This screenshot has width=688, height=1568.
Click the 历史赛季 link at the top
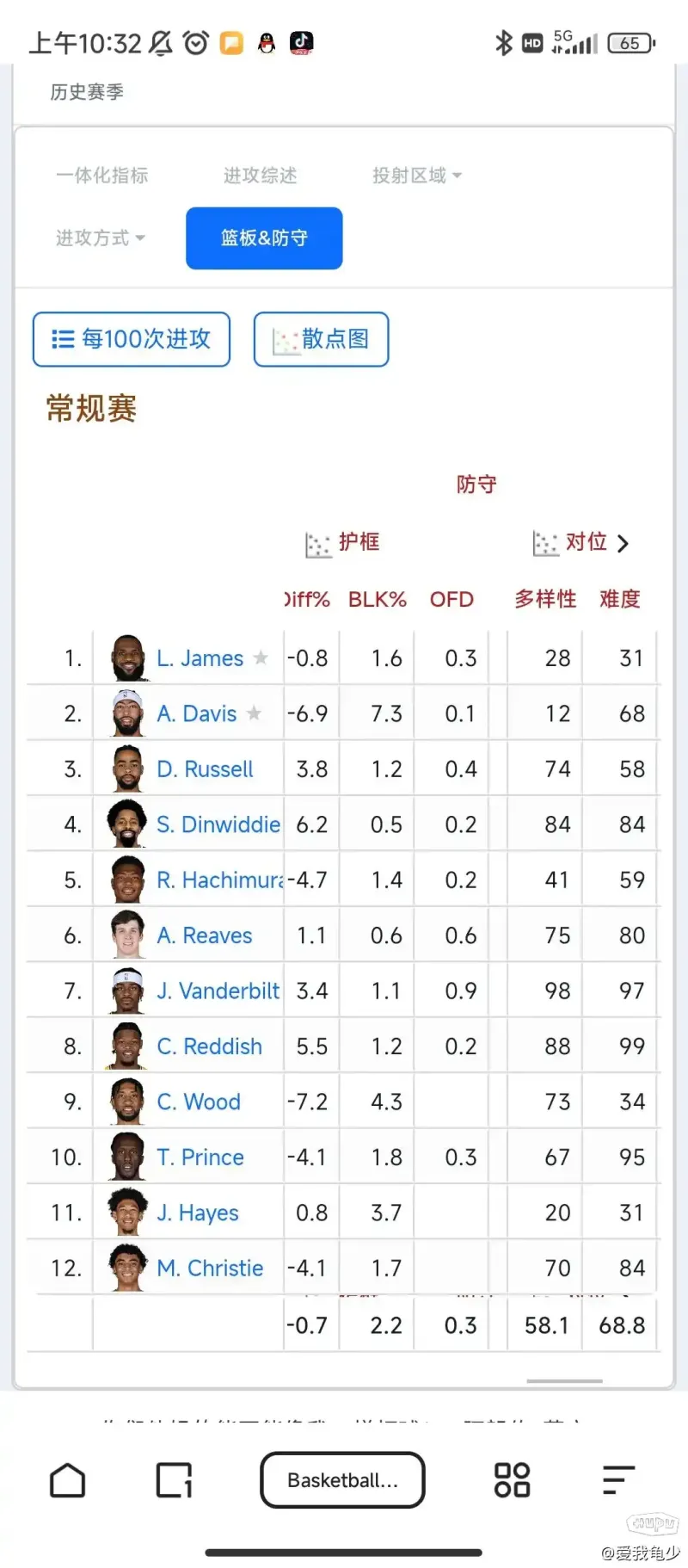(x=87, y=92)
